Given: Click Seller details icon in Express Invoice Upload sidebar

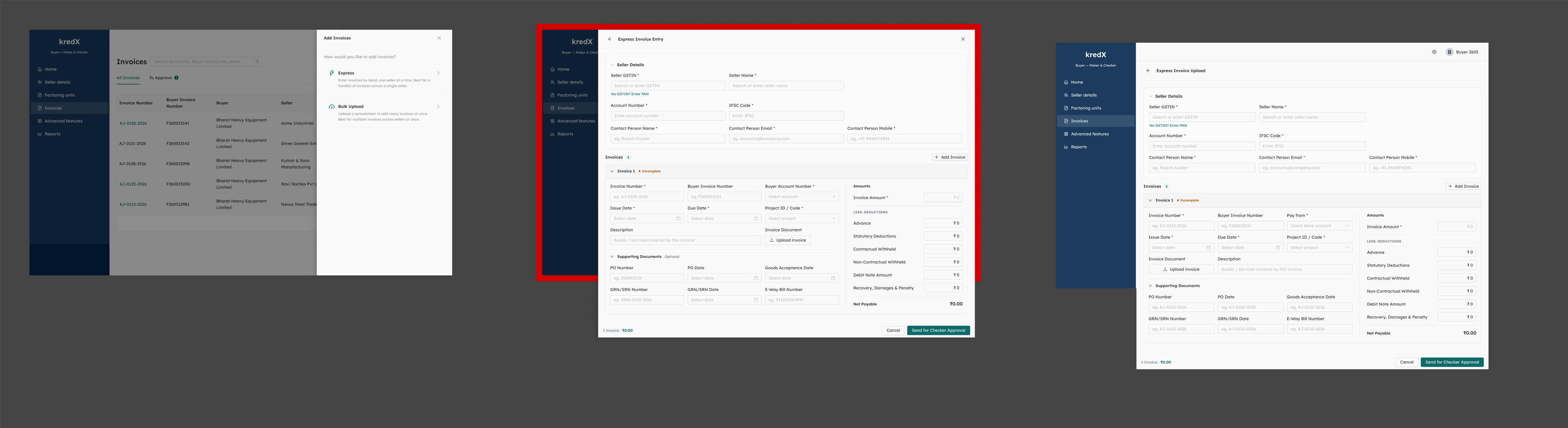Looking at the screenshot, I should pos(1066,95).
